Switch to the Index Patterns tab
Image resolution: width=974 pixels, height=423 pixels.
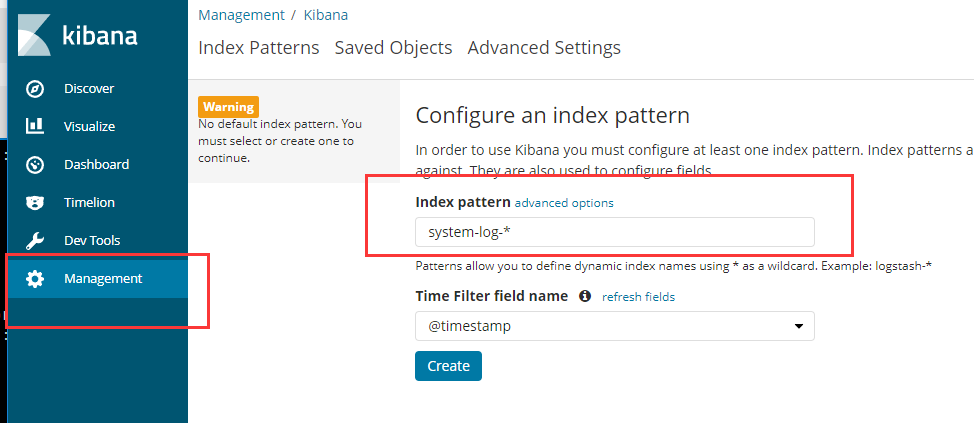click(x=259, y=48)
